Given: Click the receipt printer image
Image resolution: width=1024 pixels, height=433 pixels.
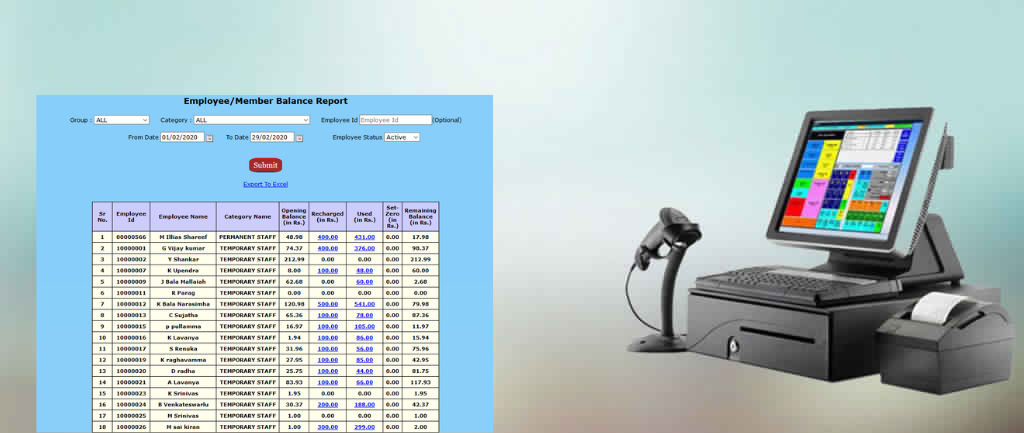Looking at the screenshot, I should pos(943,341).
